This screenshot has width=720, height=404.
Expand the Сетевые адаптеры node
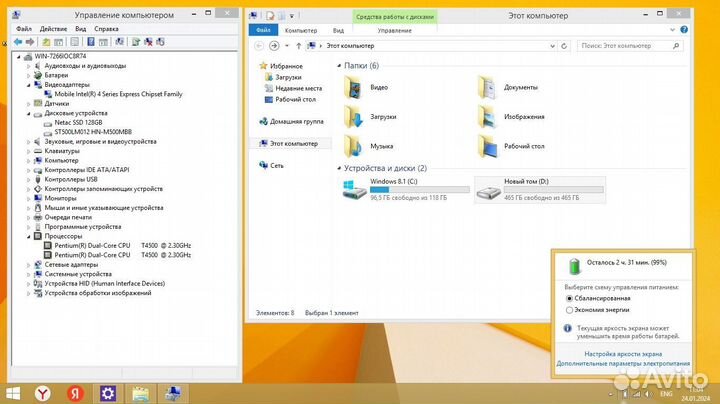[28, 265]
